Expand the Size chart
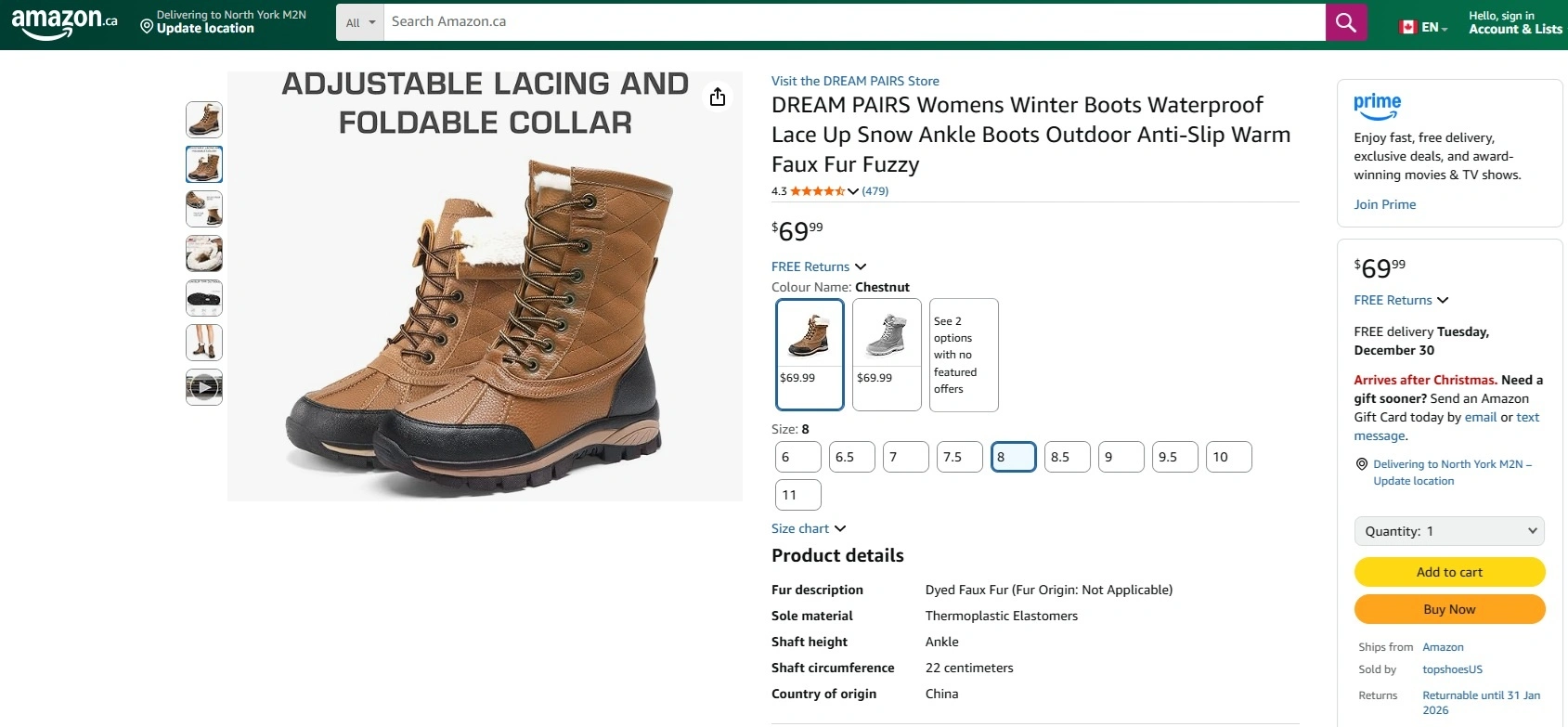 coord(808,528)
